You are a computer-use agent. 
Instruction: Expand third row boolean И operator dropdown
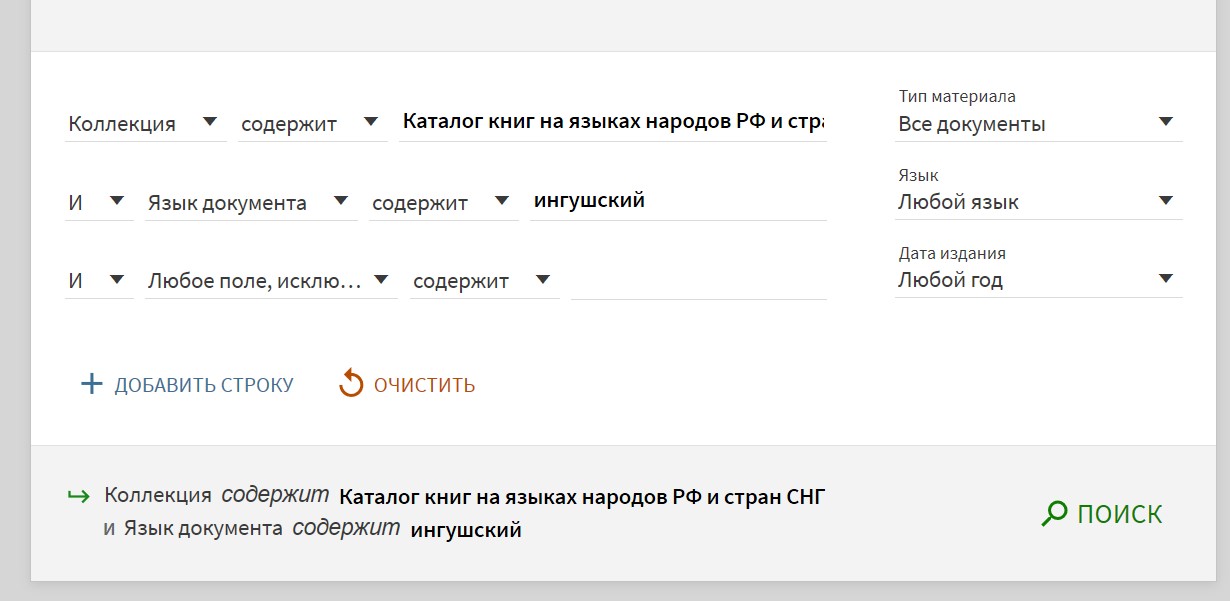[x=97, y=281]
